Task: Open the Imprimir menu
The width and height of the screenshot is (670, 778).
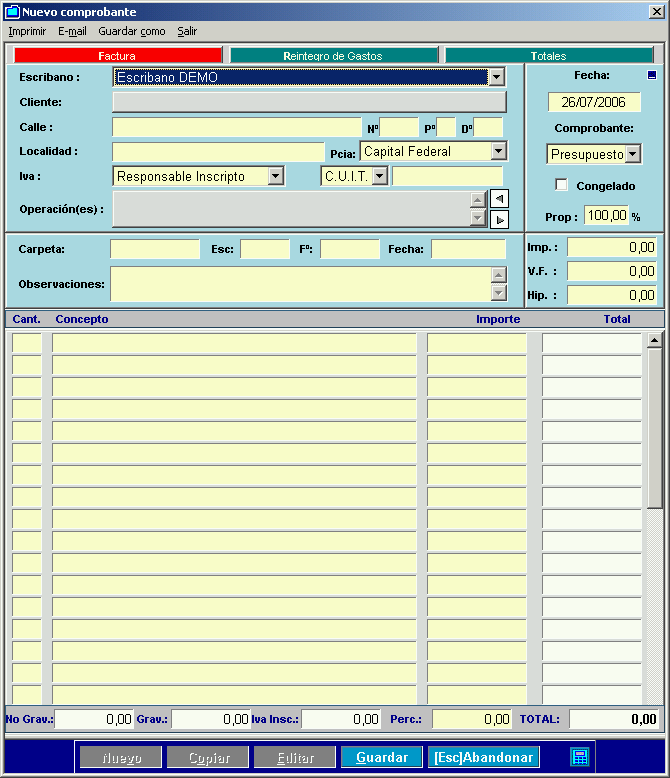Action: (27, 31)
